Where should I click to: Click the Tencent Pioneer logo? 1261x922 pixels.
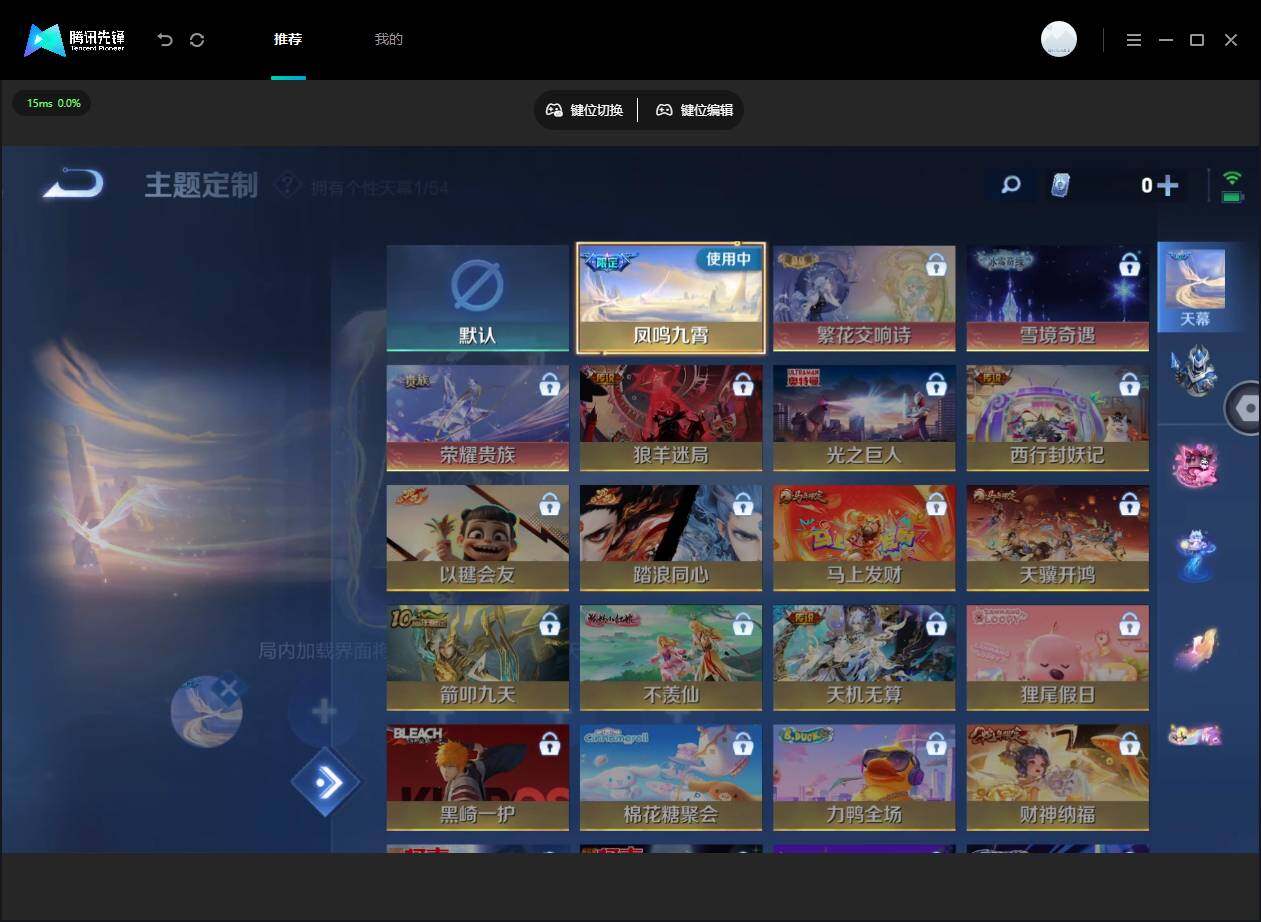[75, 40]
